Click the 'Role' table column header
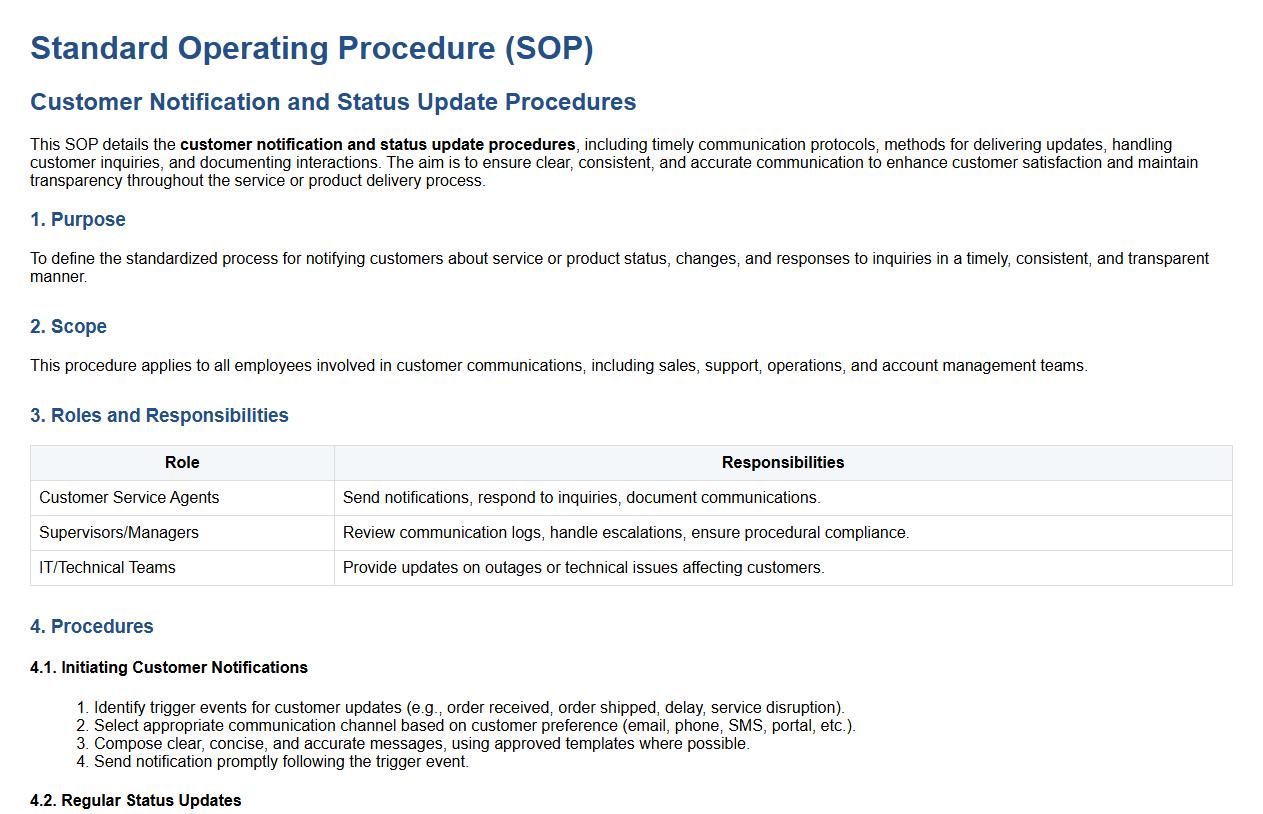The width and height of the screenshot is (1263, 814). [x=182, y=462]
